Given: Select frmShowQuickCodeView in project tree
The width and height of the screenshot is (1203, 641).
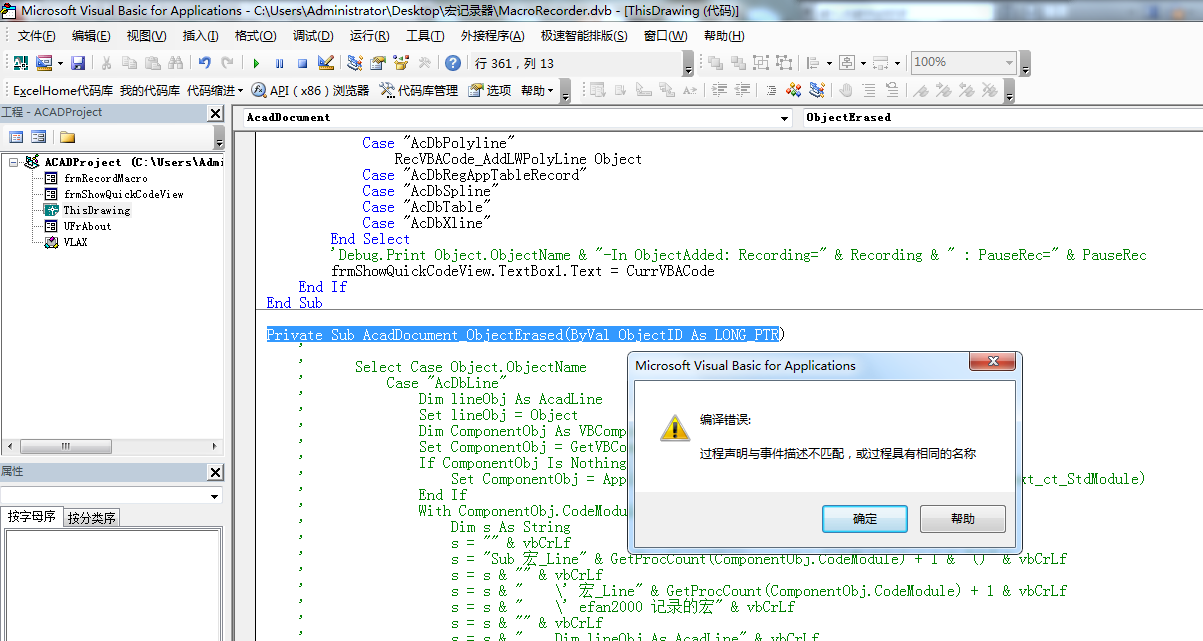Looking at the screenshot, I should tap(123, 194).
